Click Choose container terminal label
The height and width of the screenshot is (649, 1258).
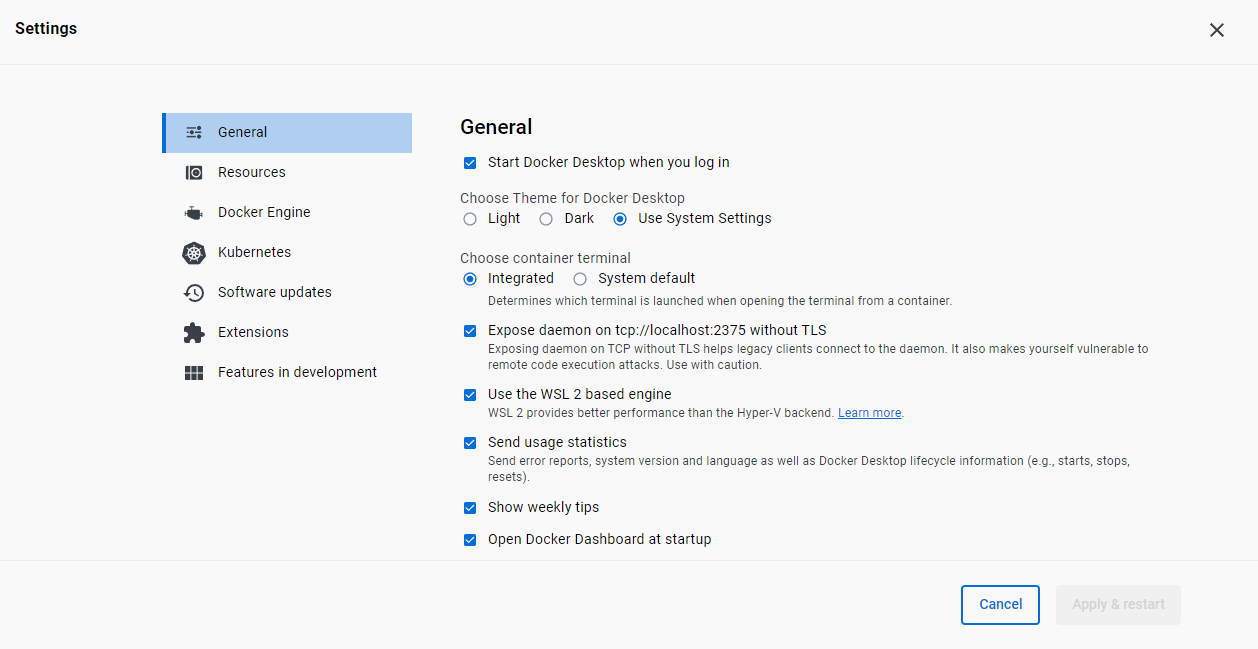tap(545, 258)
